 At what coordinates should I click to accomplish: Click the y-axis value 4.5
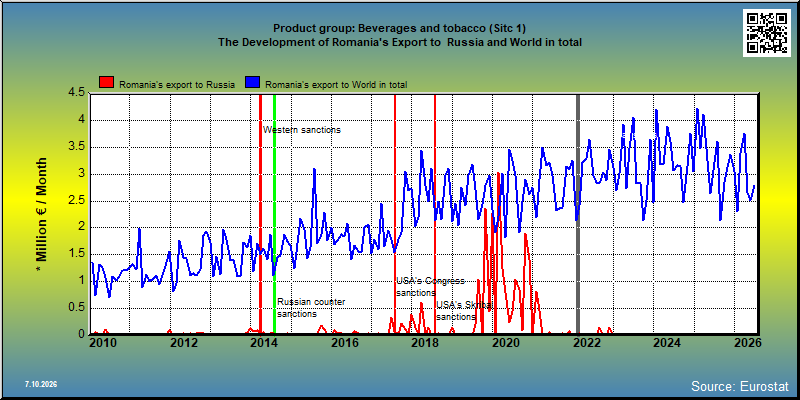click(77, 93)
